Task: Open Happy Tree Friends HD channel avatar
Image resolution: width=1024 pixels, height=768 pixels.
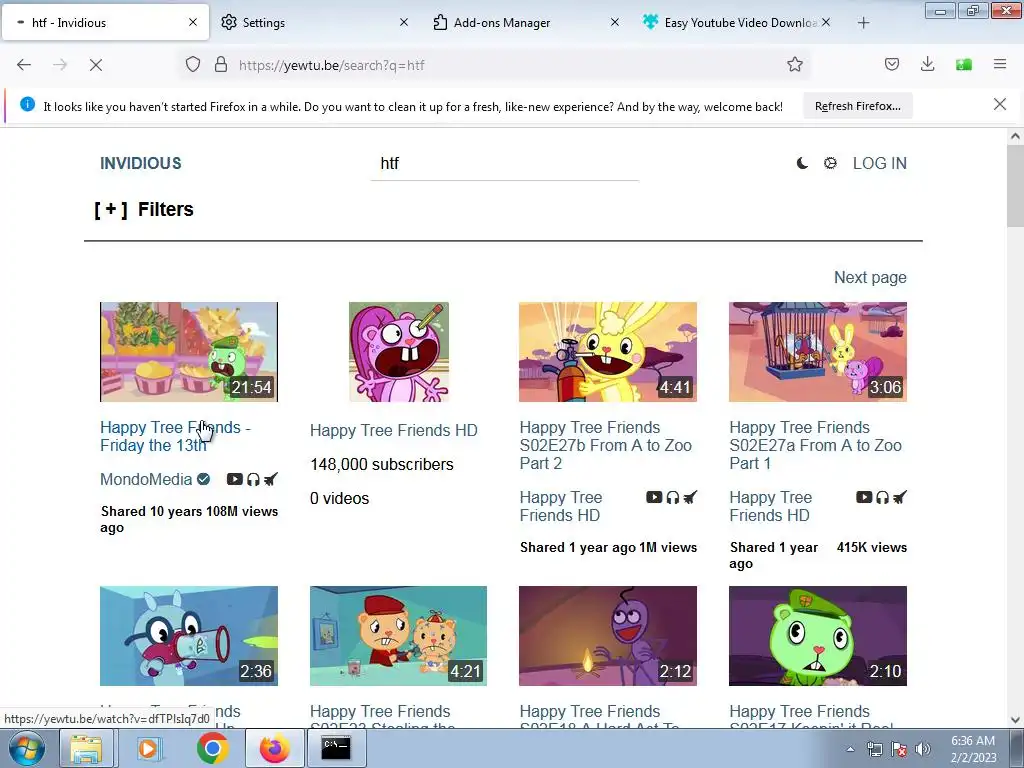Action: [x=398, y=351]
